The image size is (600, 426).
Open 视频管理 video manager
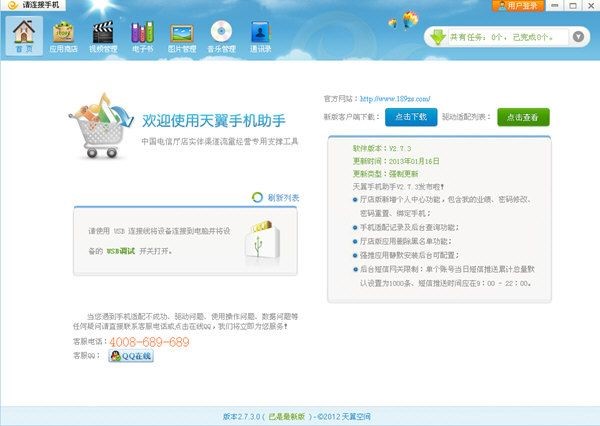pos(103,36)
